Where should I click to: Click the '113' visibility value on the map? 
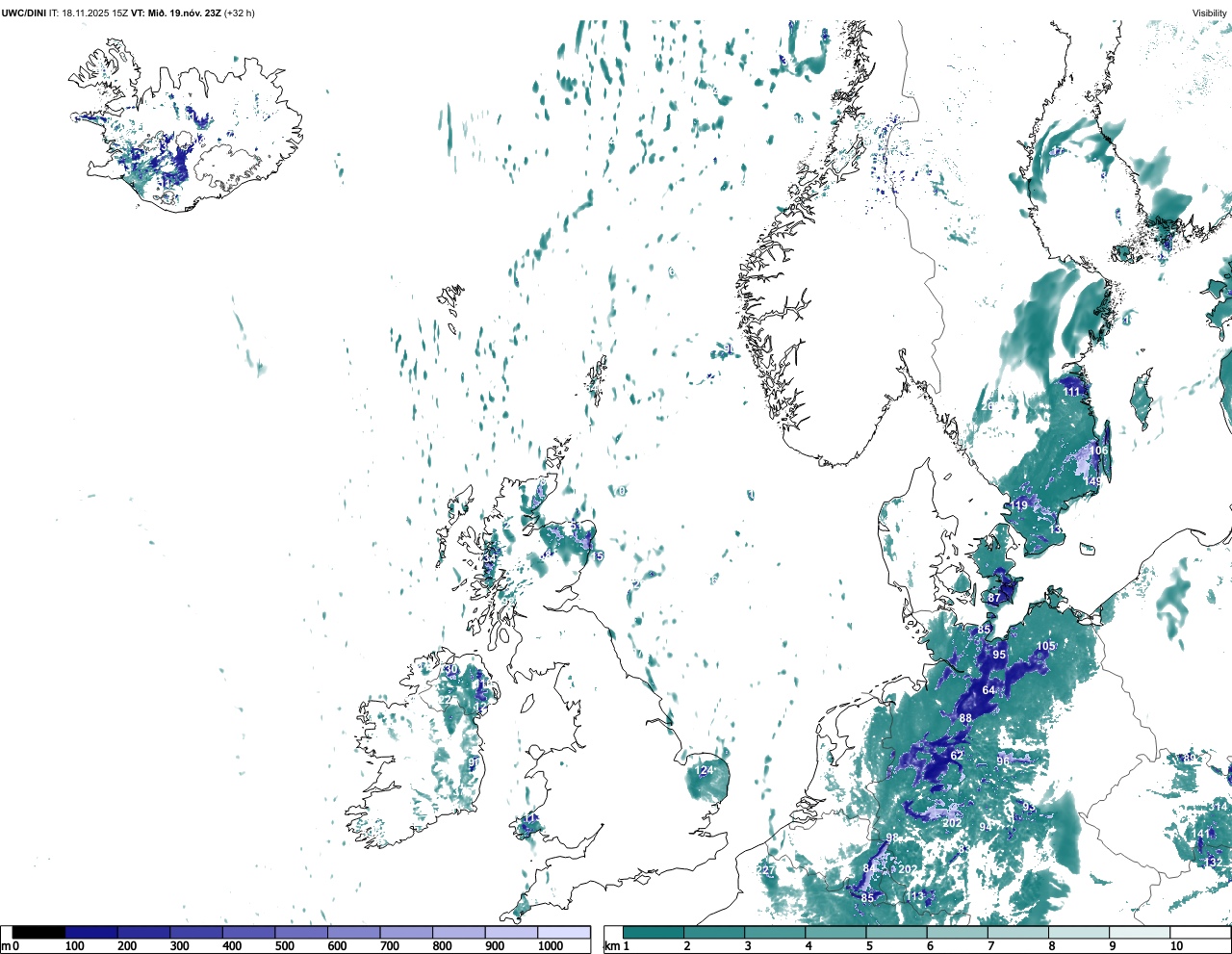(914, 897)
